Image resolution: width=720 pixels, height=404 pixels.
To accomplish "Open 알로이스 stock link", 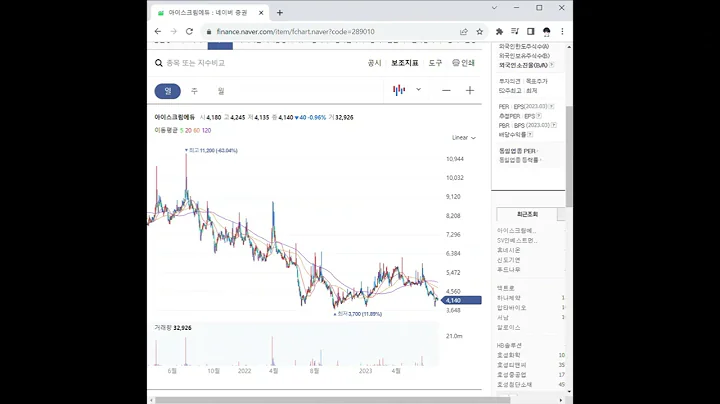I will click(508, 327).
